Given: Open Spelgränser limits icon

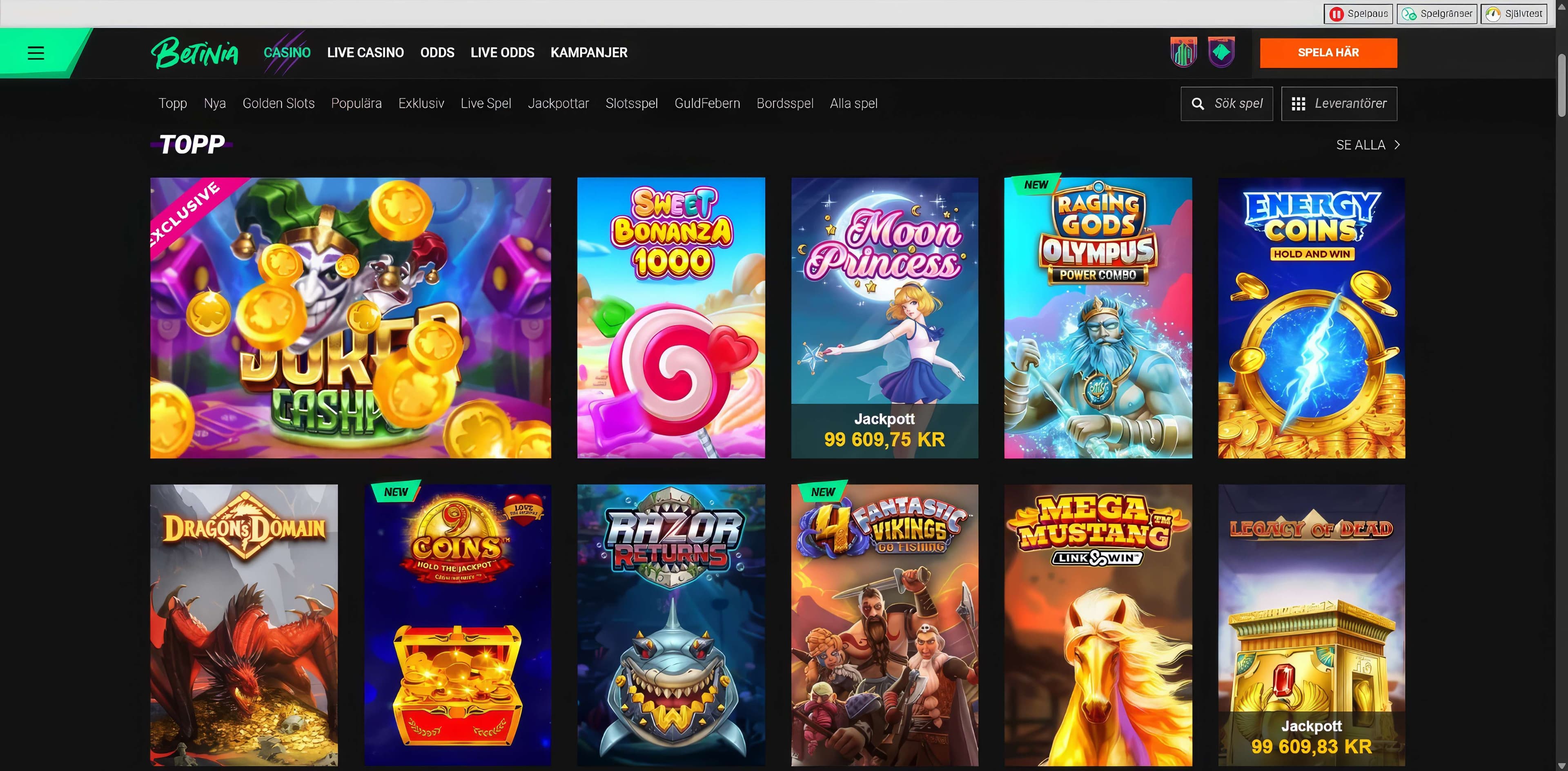Looking at the screenshot, I should click(1409, 14).
